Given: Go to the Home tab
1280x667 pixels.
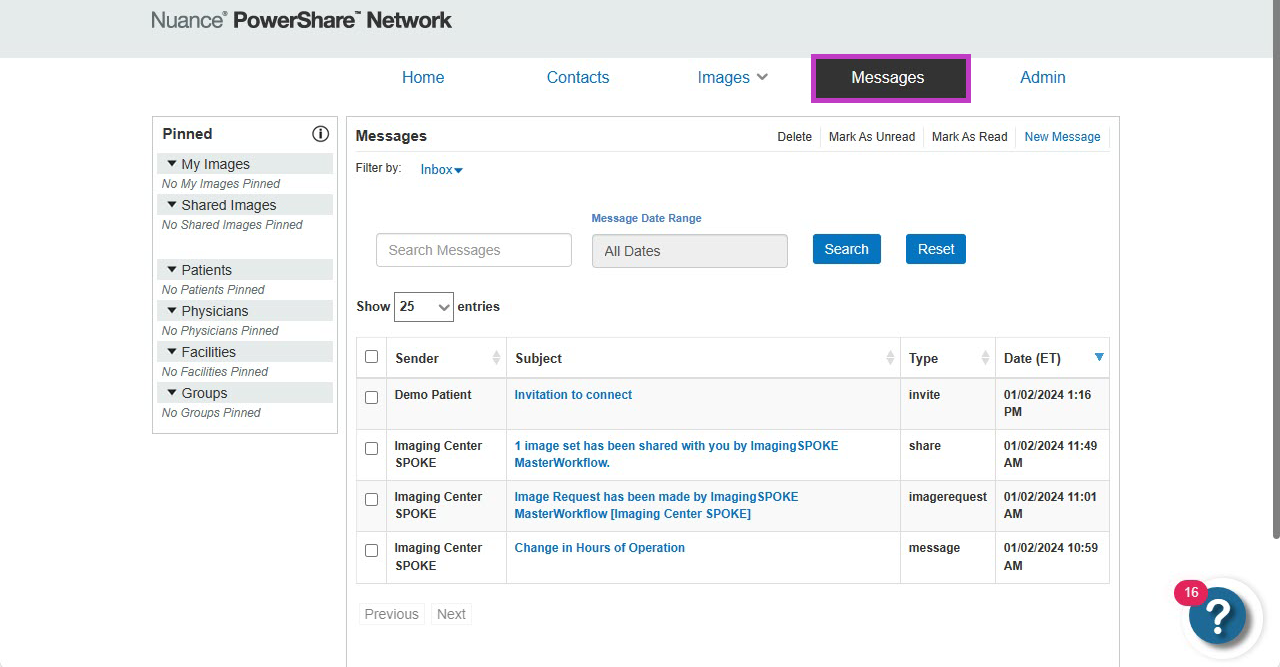Looking at the screenshot, I should click(423, 78).
